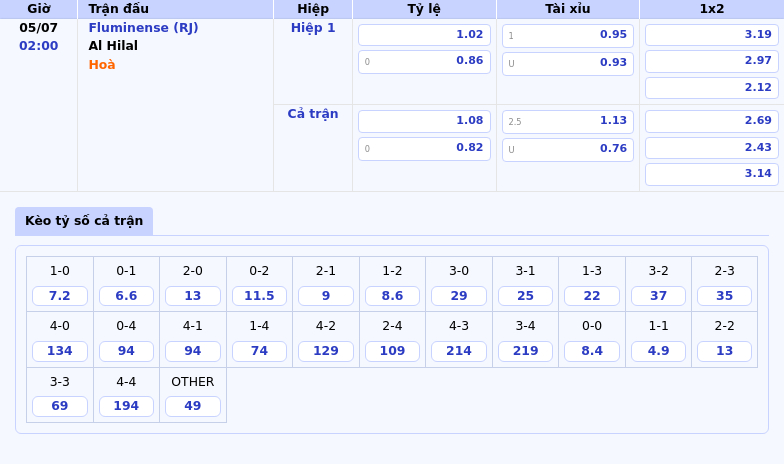Select score 4-2 odds 129
The image size is (784, 464).
point(326,351)
